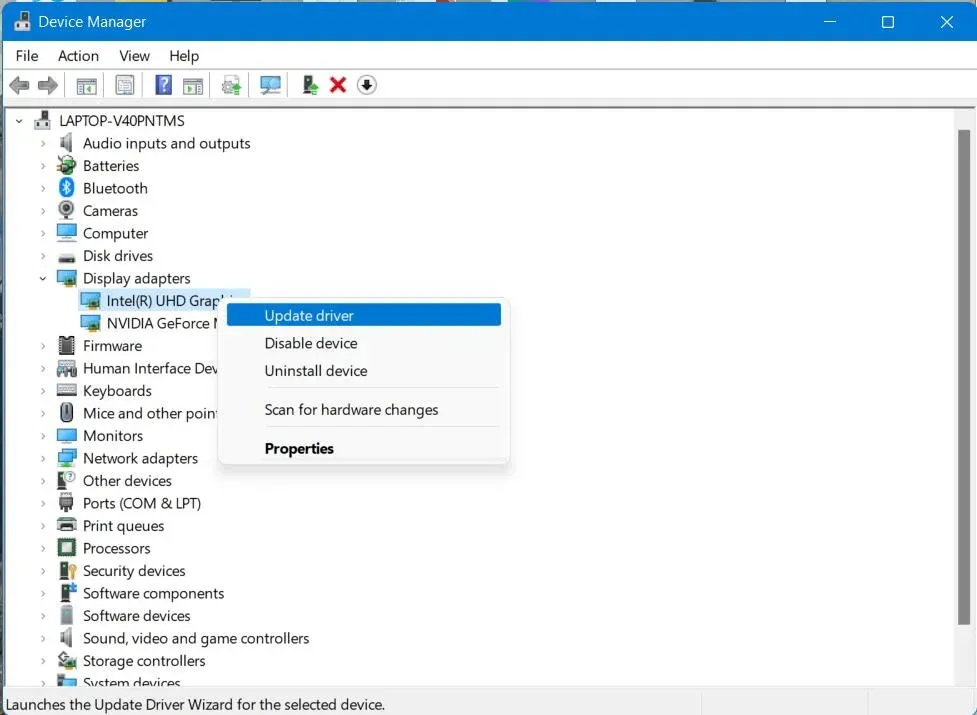The height and width of the screenshot is (715, 977).
Task: Click the Properties sheet toolbar icon
Action: point(125,85)
